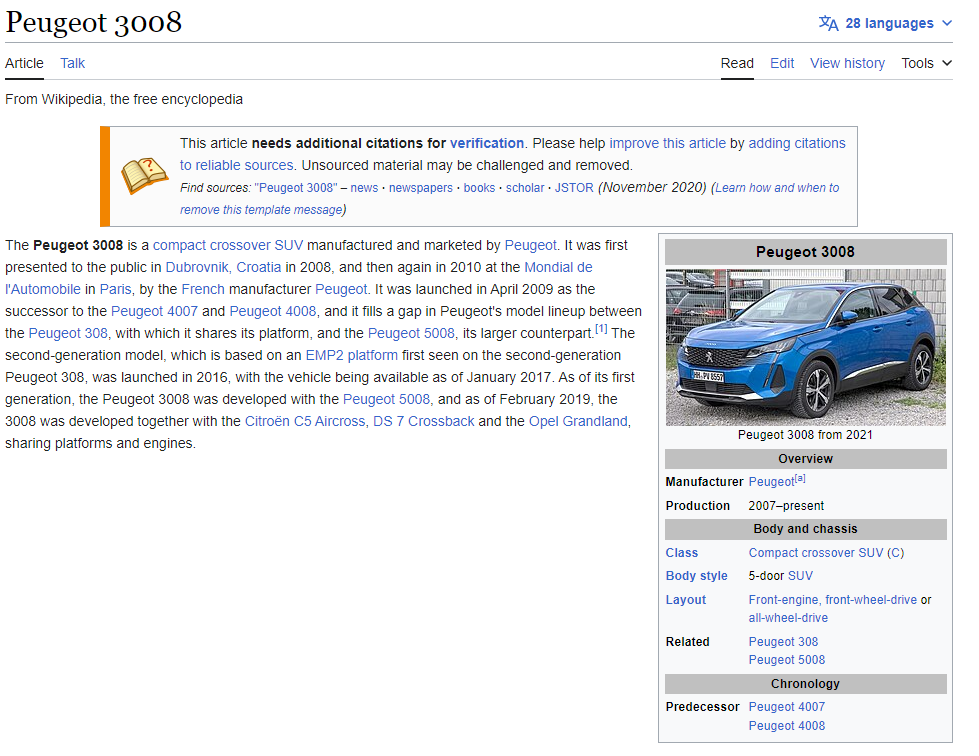Follow the French link in the paragraph
Screen dimensions: 979x756
tap(203, 289)
